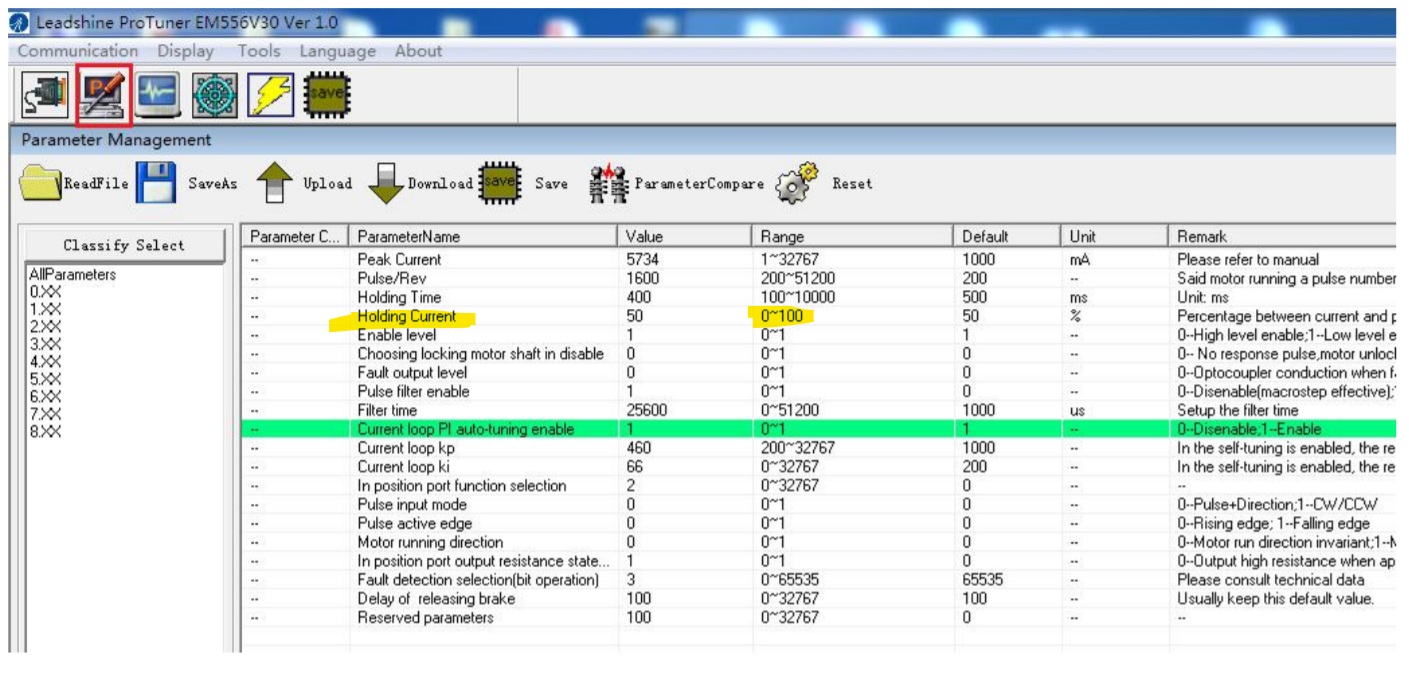
Task: Click the Remark column header
Action: pyautogui.click(x=1283, y=237)
